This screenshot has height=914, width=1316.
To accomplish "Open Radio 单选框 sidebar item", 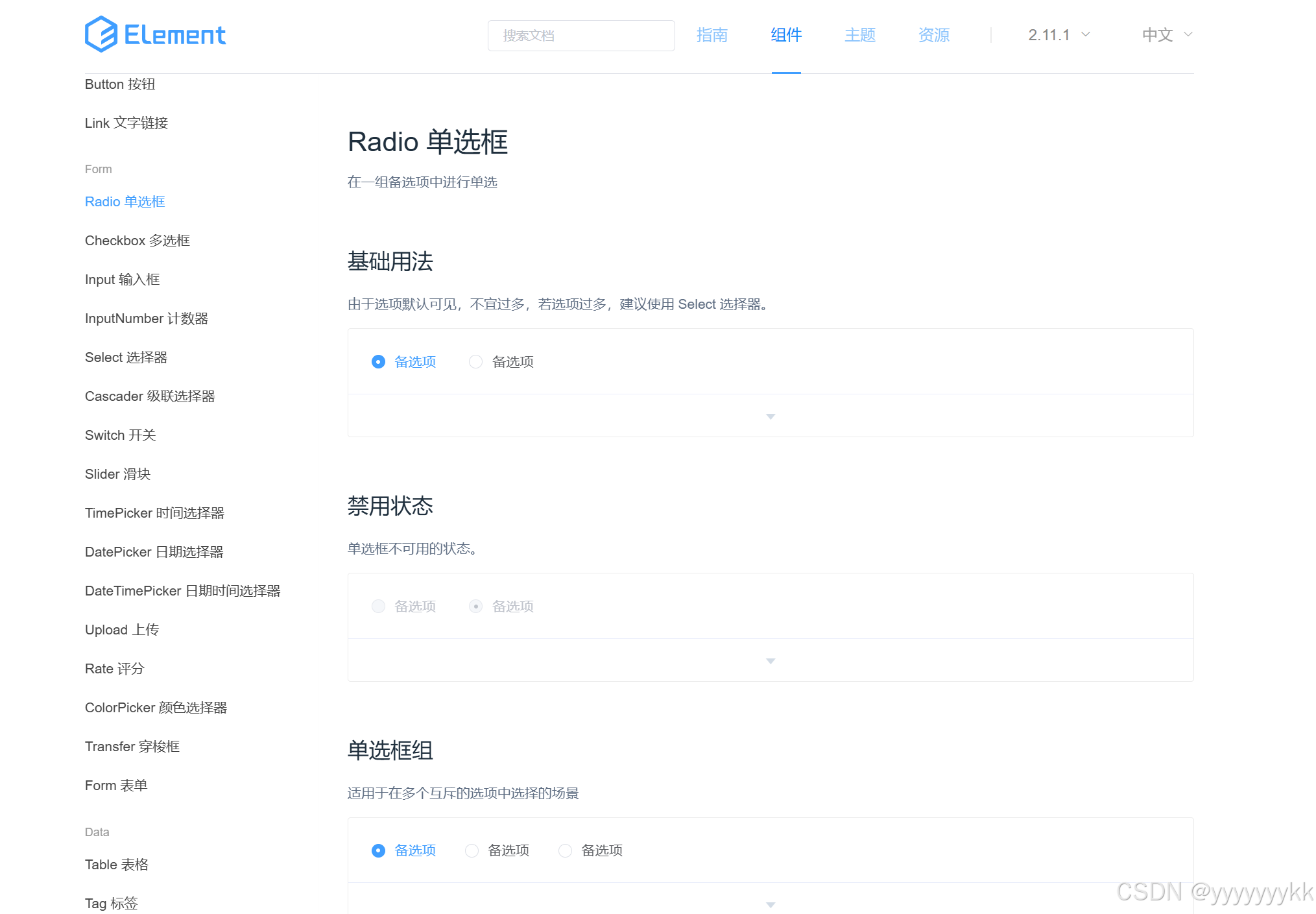I will [125, 202].
